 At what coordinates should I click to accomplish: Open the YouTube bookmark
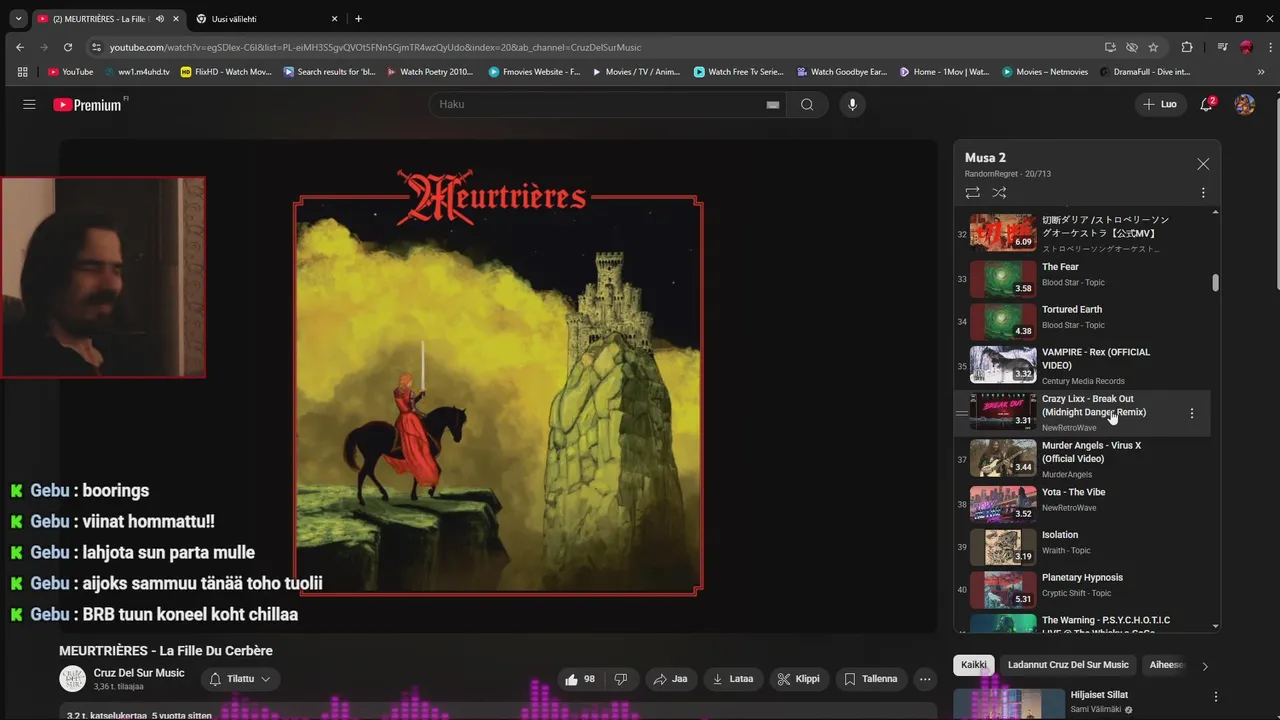[x=70, y=72]
